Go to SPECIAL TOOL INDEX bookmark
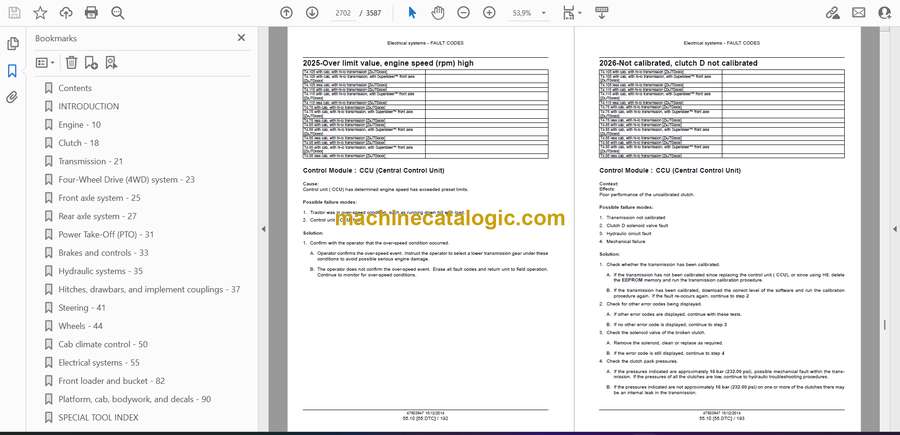This screenshot has width=900, height=435. pyautogui.click(x=98, y=418)
